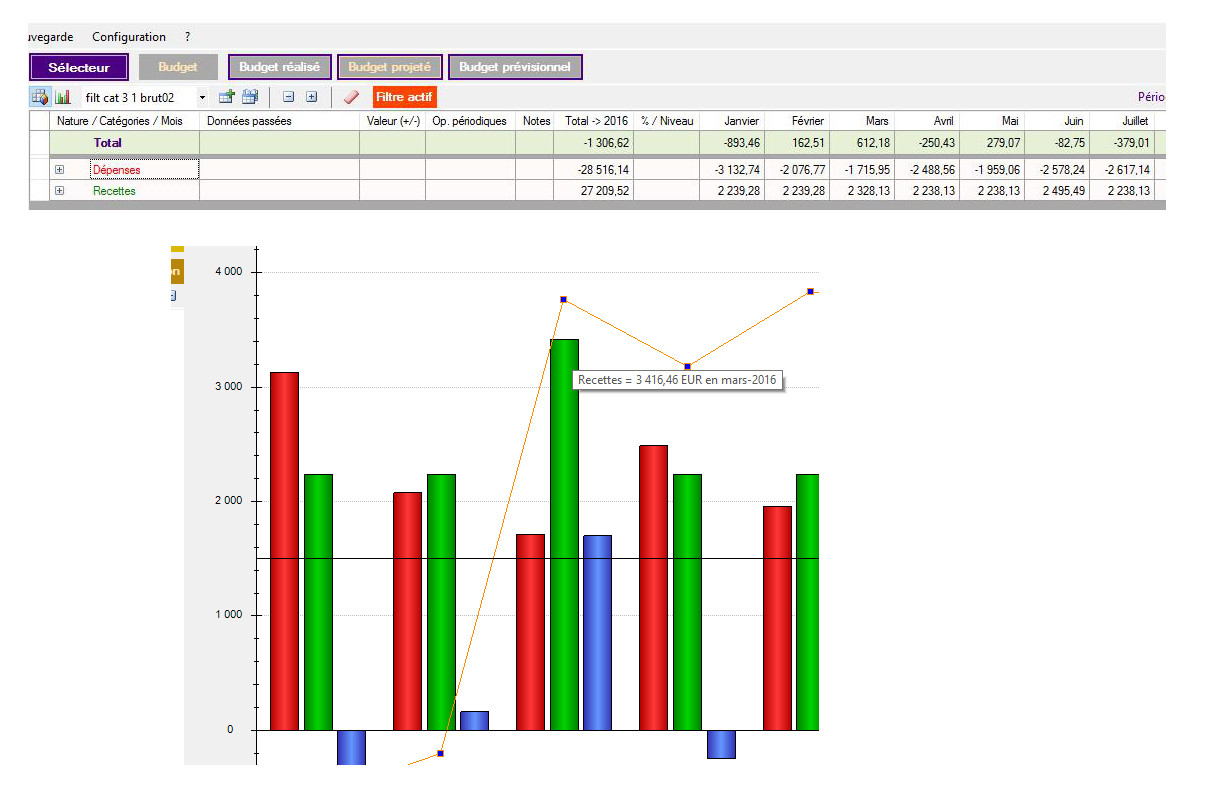1215x801 pixels.
Task: Open the filter name dropdown arrow
Action: (x=202, y=98)
